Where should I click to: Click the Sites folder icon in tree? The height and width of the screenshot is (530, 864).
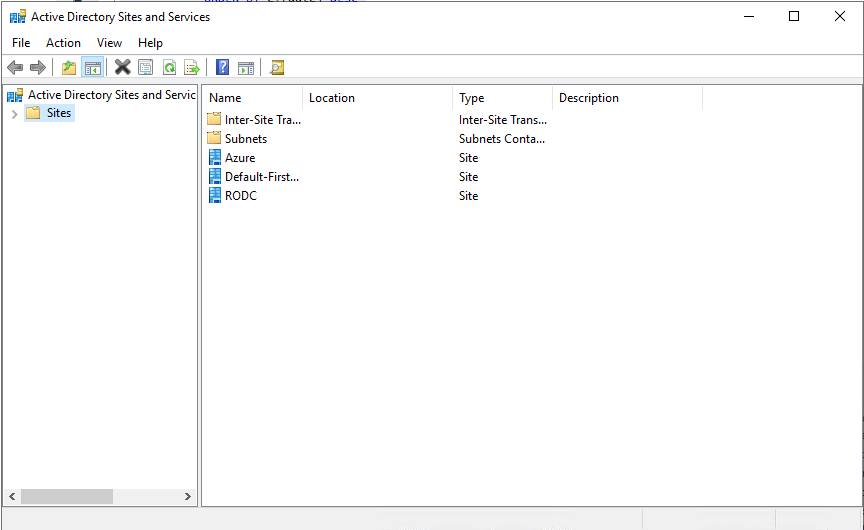(33, 113)
